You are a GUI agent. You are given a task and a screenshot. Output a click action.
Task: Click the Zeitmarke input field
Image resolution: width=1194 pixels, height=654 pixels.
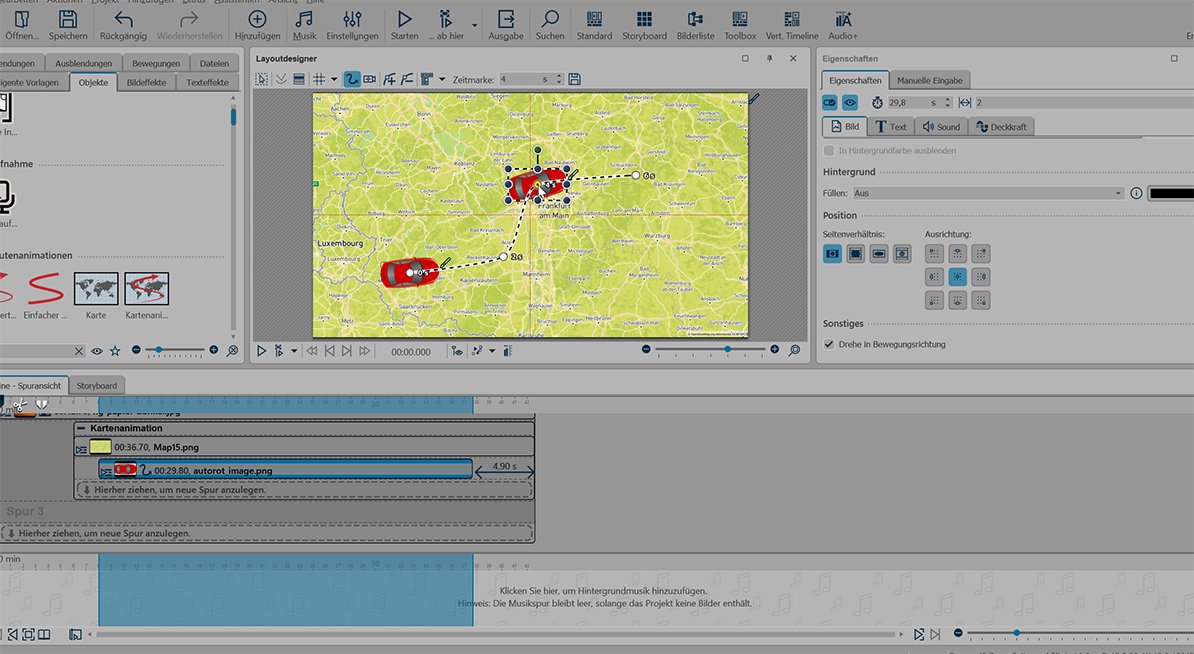[525, 79]
